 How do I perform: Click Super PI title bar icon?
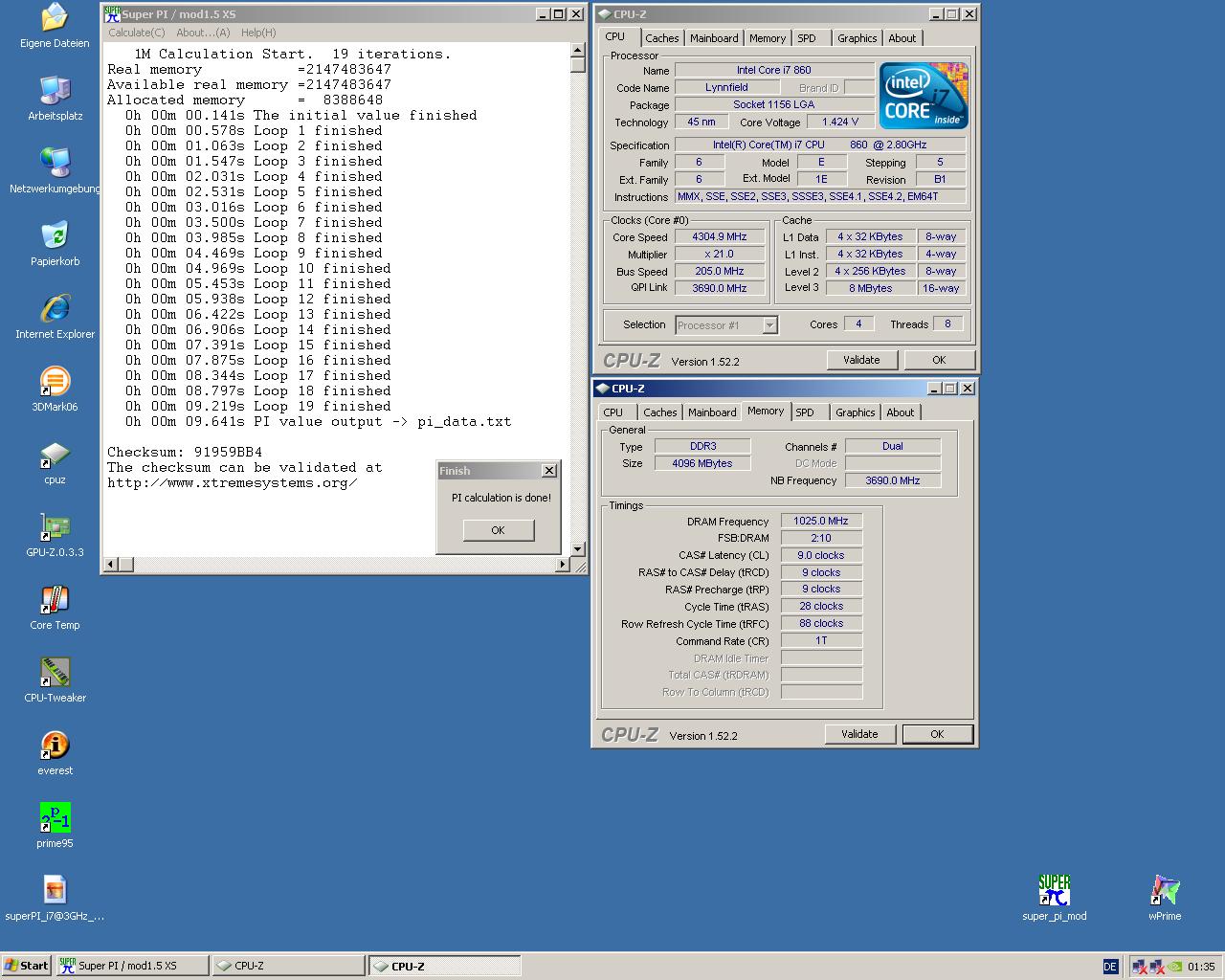point(112,14)
